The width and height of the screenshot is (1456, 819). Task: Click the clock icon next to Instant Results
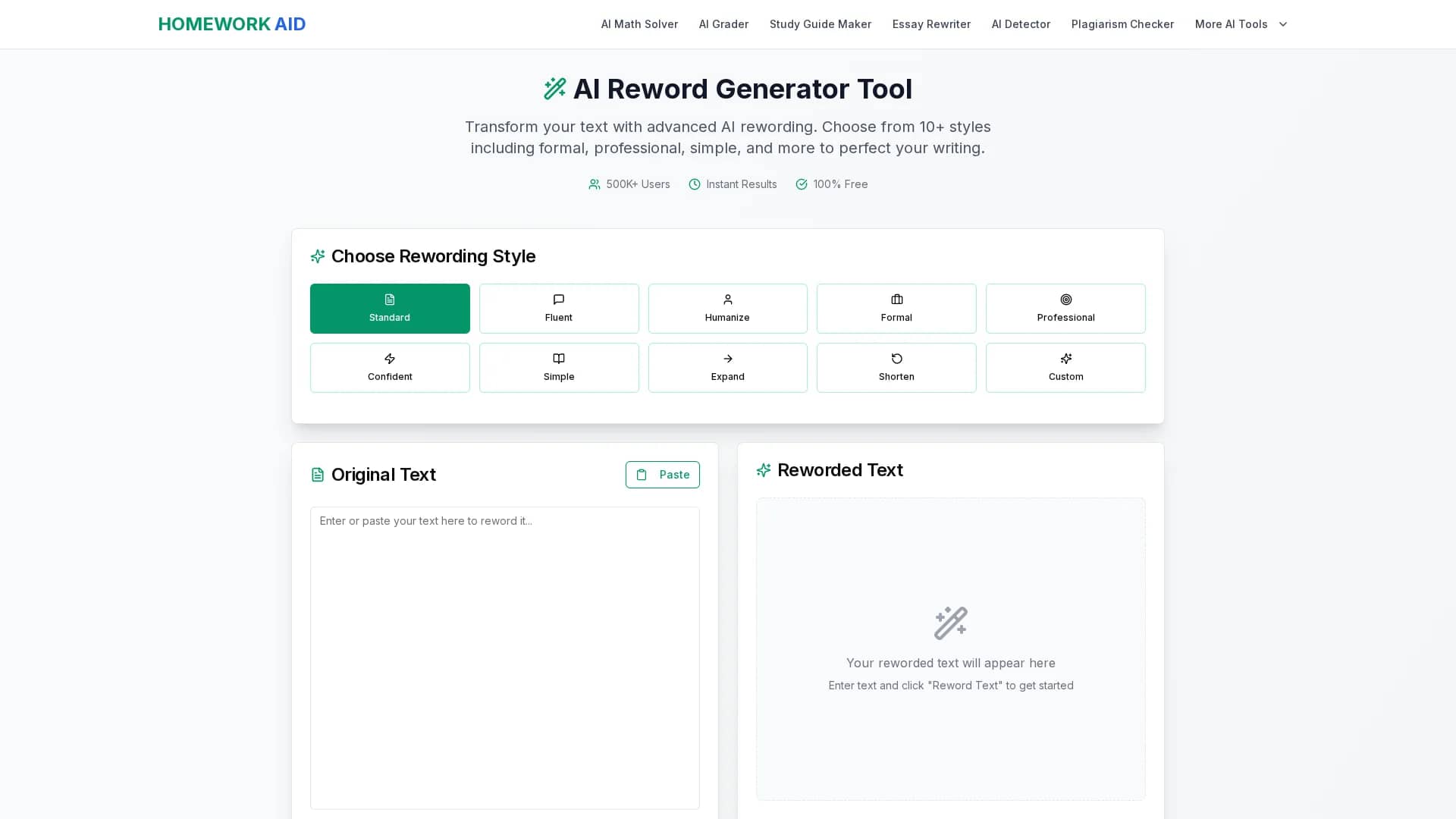695,184
